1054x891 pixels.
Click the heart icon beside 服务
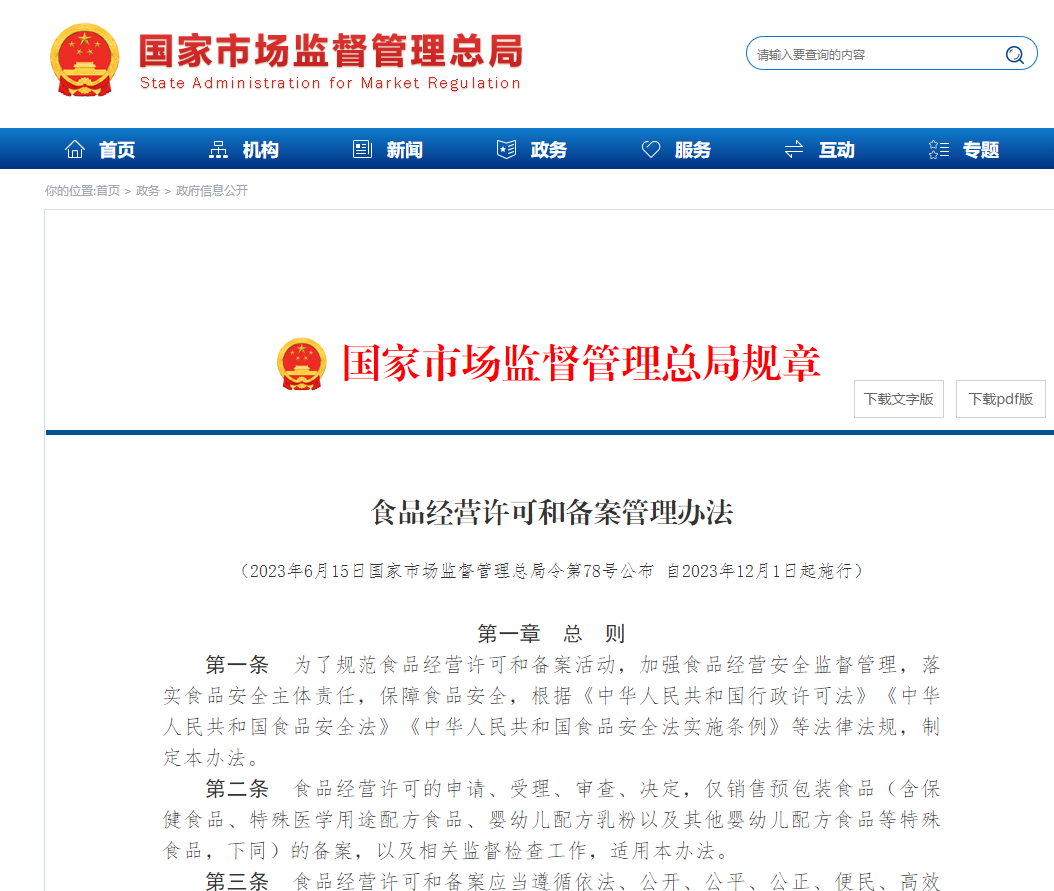click(x=651, y=150)
